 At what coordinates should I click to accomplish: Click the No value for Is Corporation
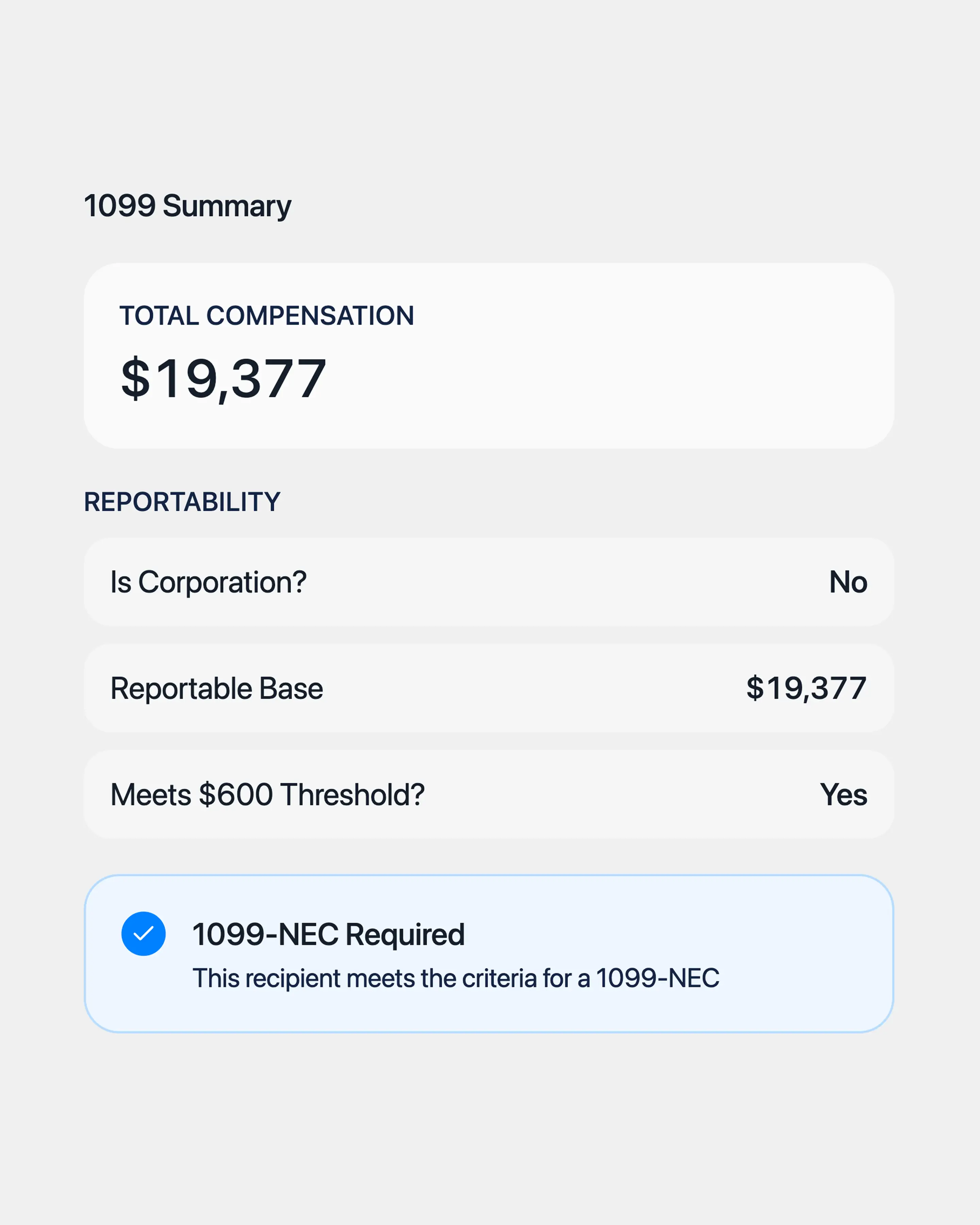848,582
